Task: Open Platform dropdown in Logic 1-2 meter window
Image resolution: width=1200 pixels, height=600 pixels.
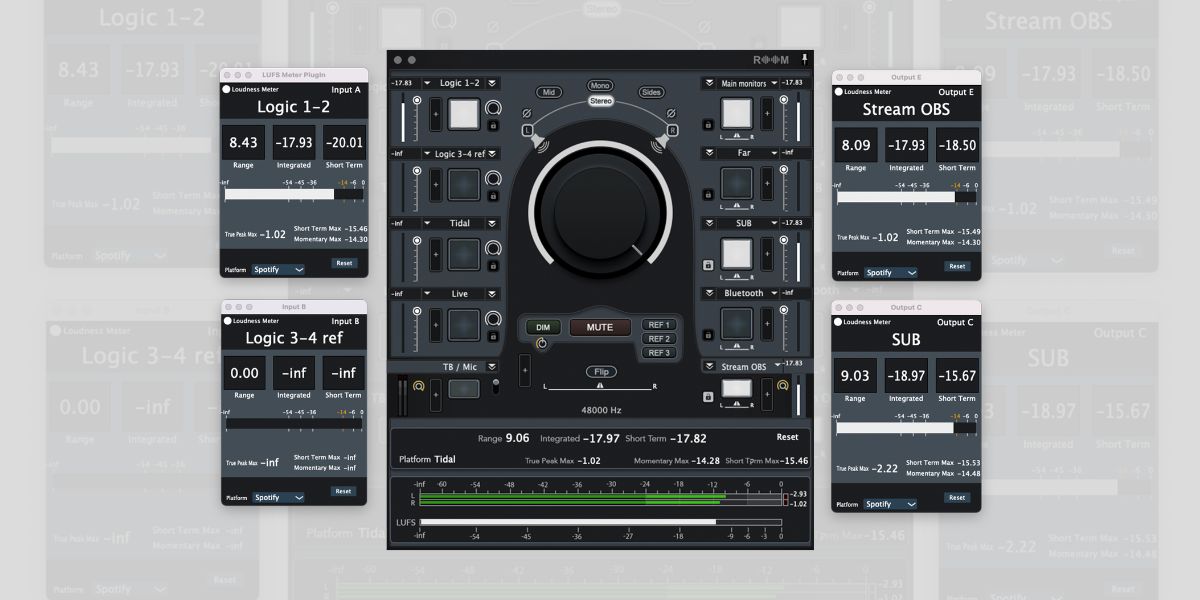Action: [x=278, y=269]
